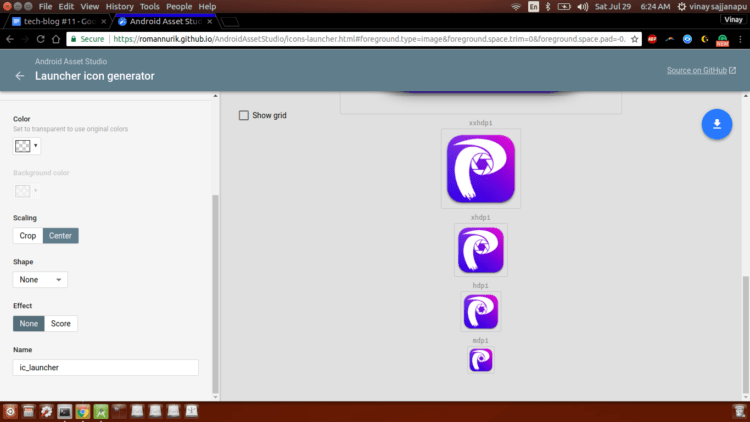
Task: Click the left settings panel scrollbar
Action: [215, 294]
